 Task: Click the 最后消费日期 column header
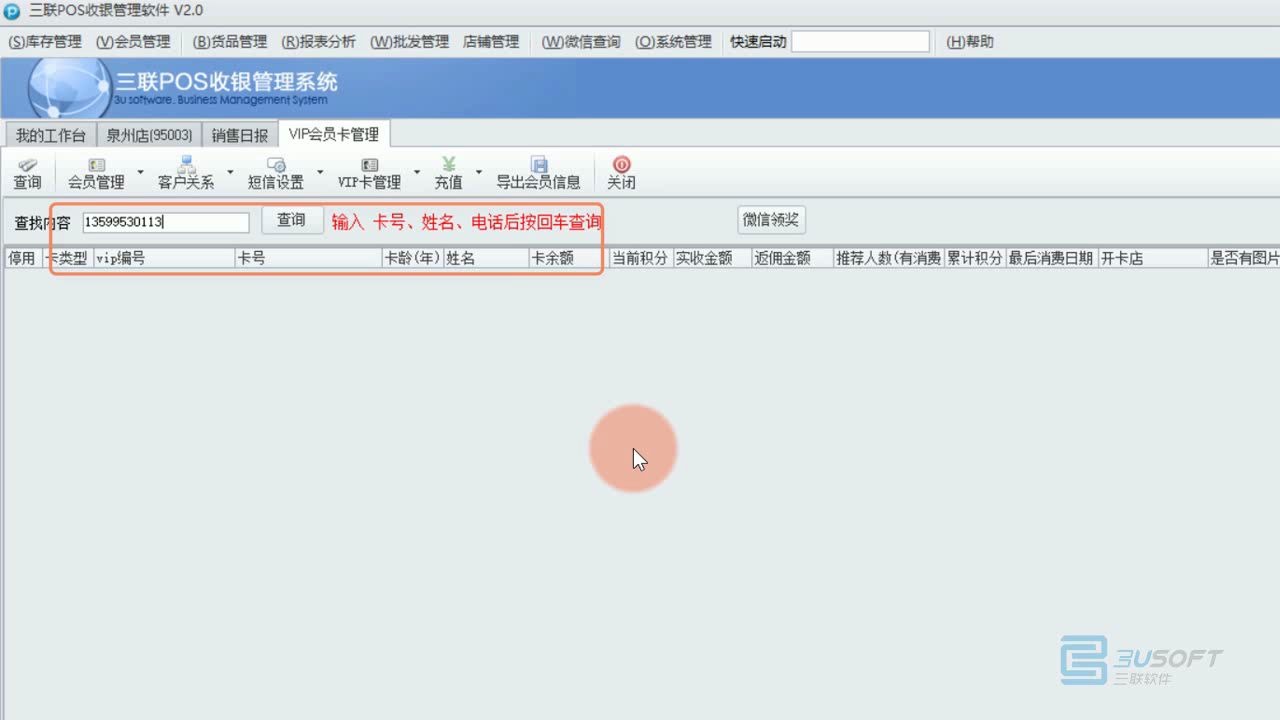point(1051,258)
